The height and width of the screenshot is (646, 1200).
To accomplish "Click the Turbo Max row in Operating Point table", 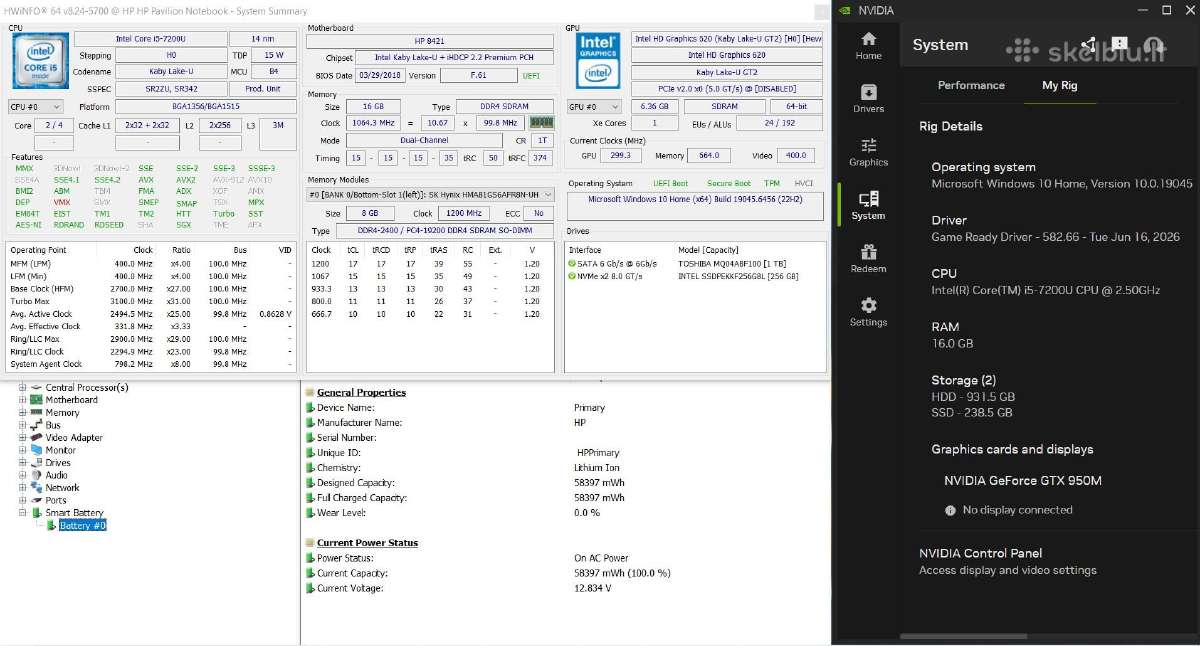I will (x=151, y=301).
